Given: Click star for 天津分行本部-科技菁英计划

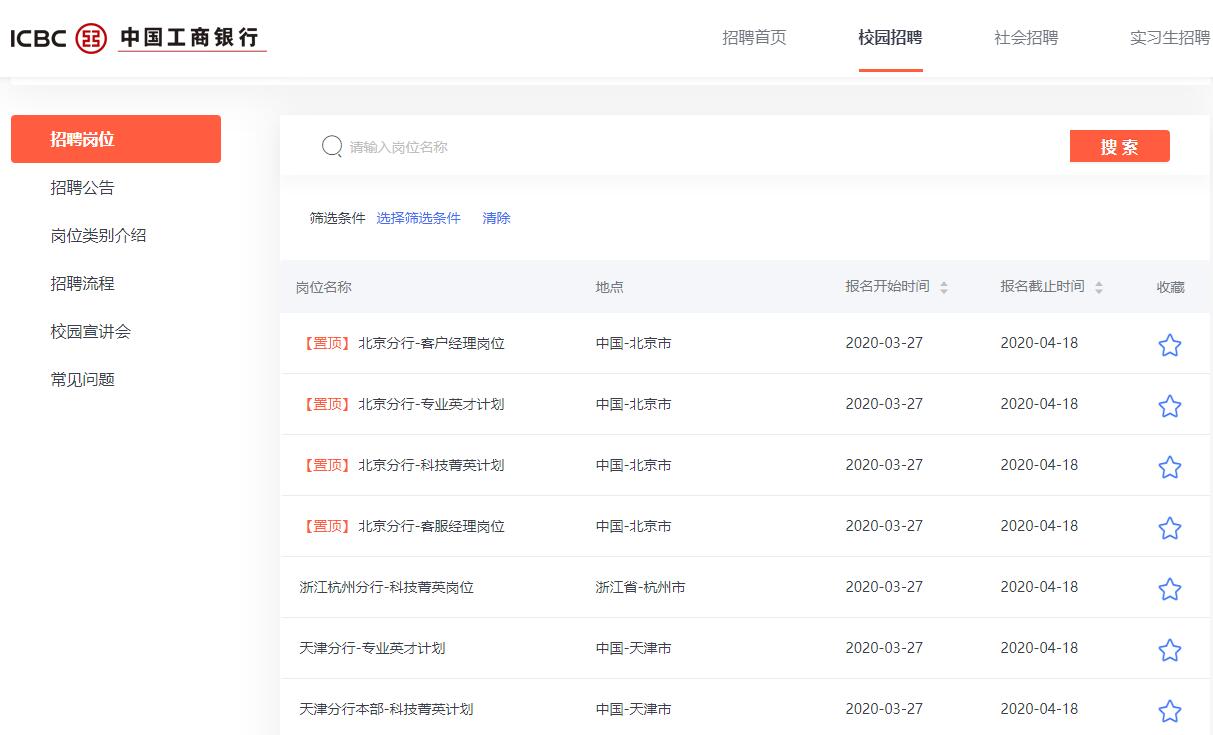Looking at the screenshot, I should [1169, 711].
